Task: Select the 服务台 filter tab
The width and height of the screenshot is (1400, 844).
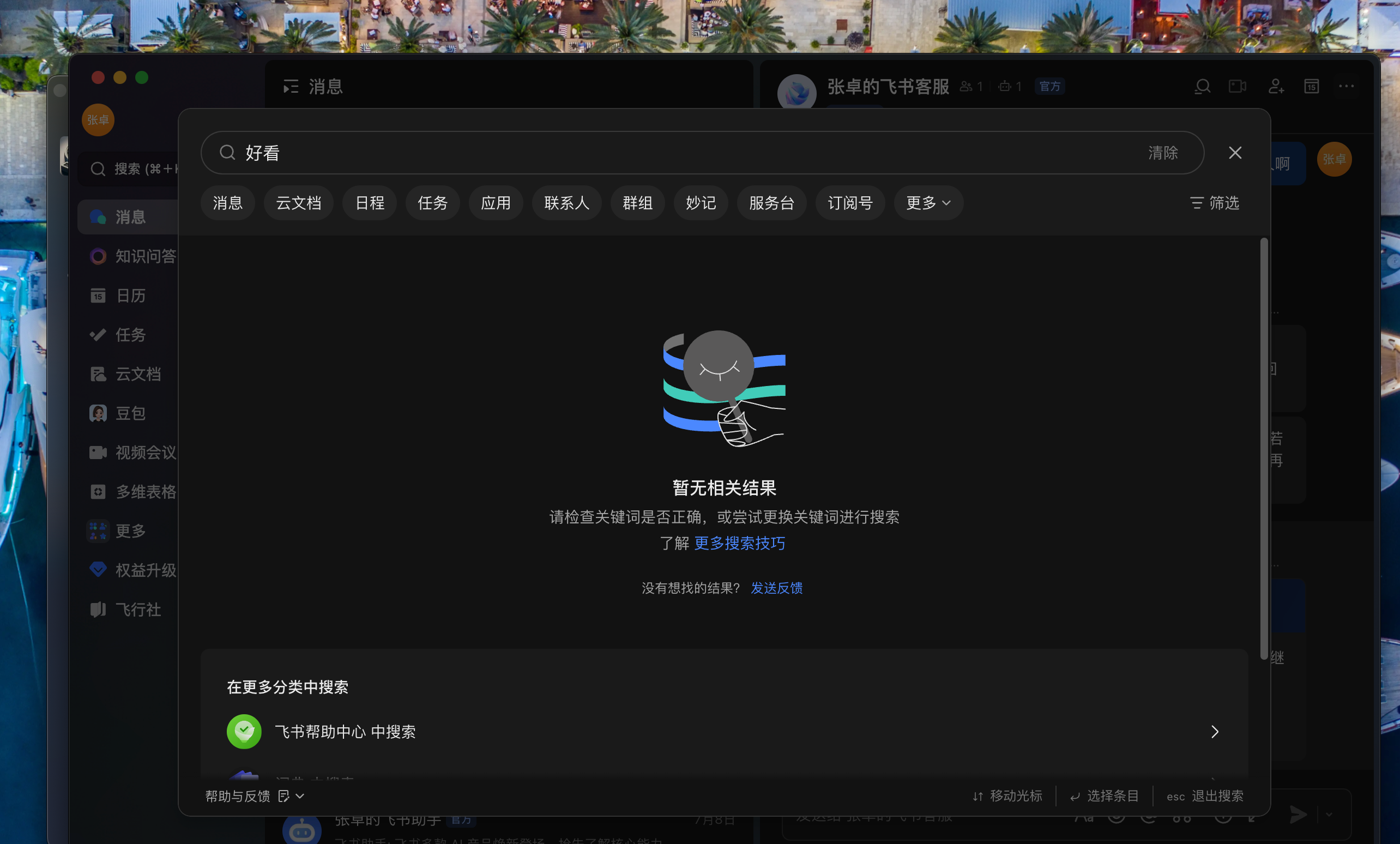Action: point(771,203)
